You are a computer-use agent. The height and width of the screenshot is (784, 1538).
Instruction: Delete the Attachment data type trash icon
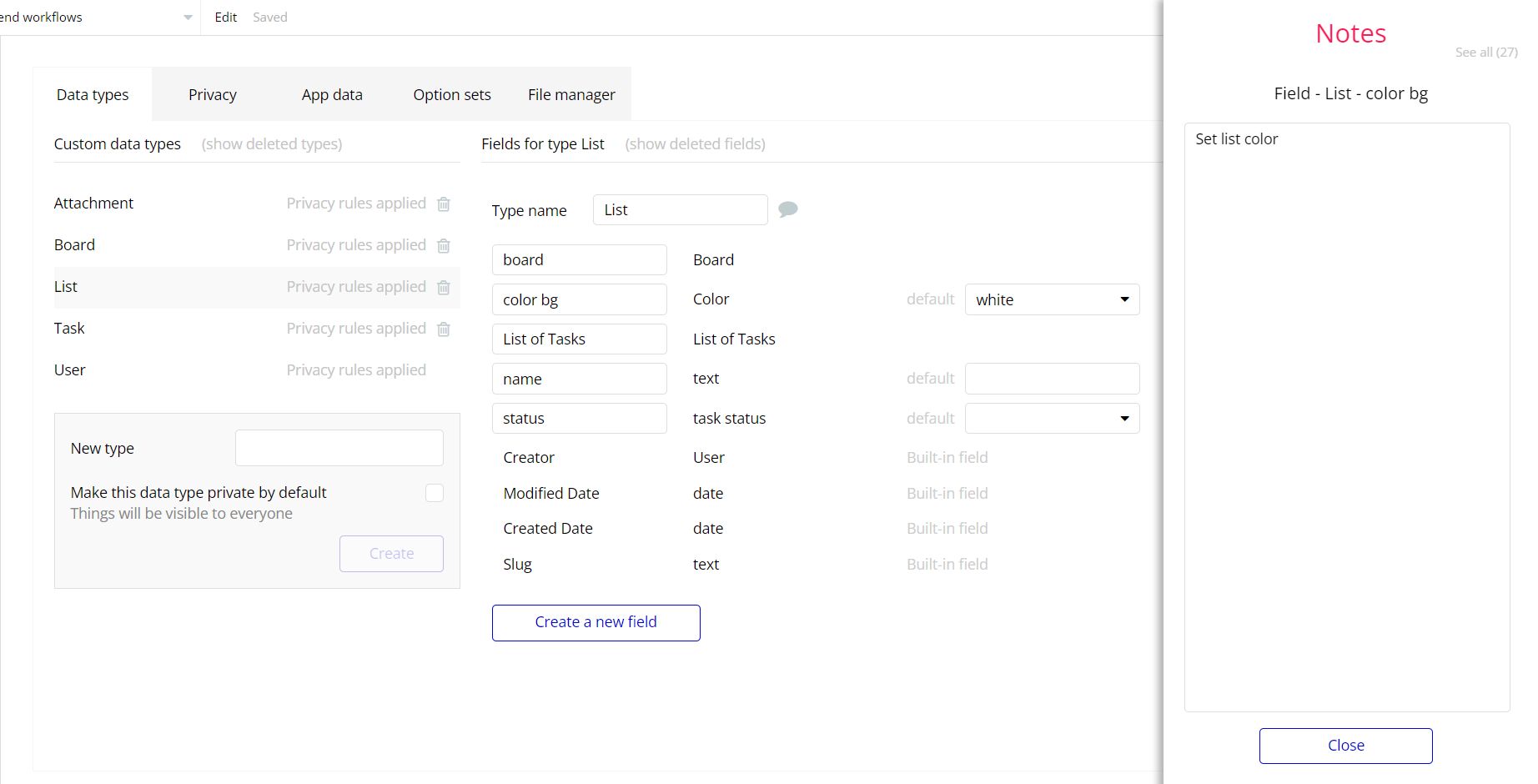(444, 204)
